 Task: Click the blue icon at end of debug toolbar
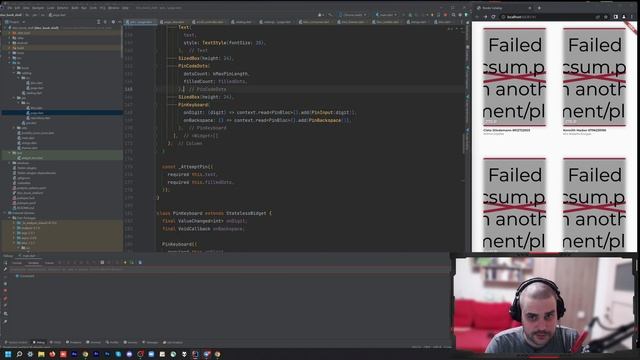[140, 262]
